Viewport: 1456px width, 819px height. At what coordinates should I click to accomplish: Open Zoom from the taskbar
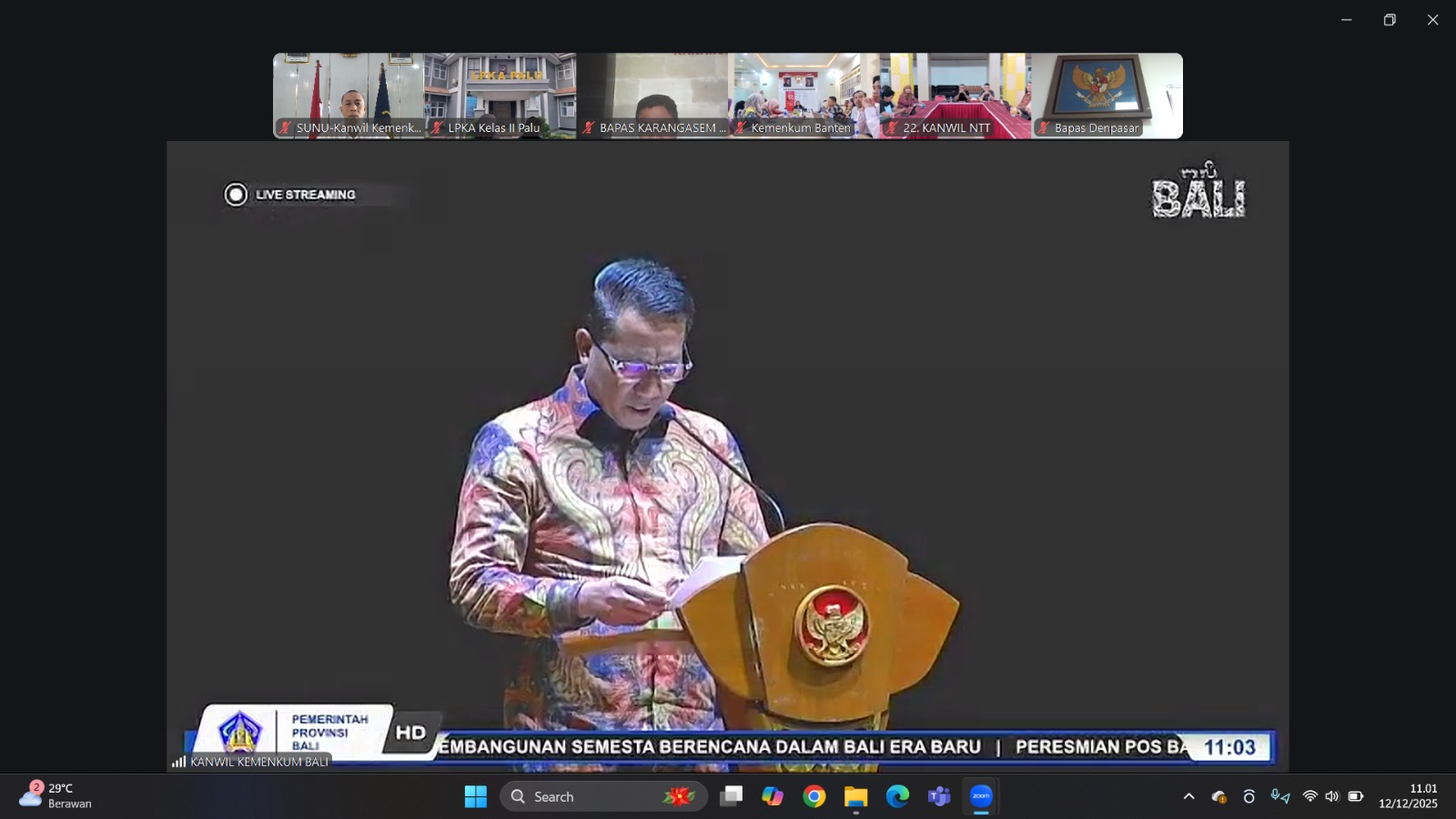981,796
